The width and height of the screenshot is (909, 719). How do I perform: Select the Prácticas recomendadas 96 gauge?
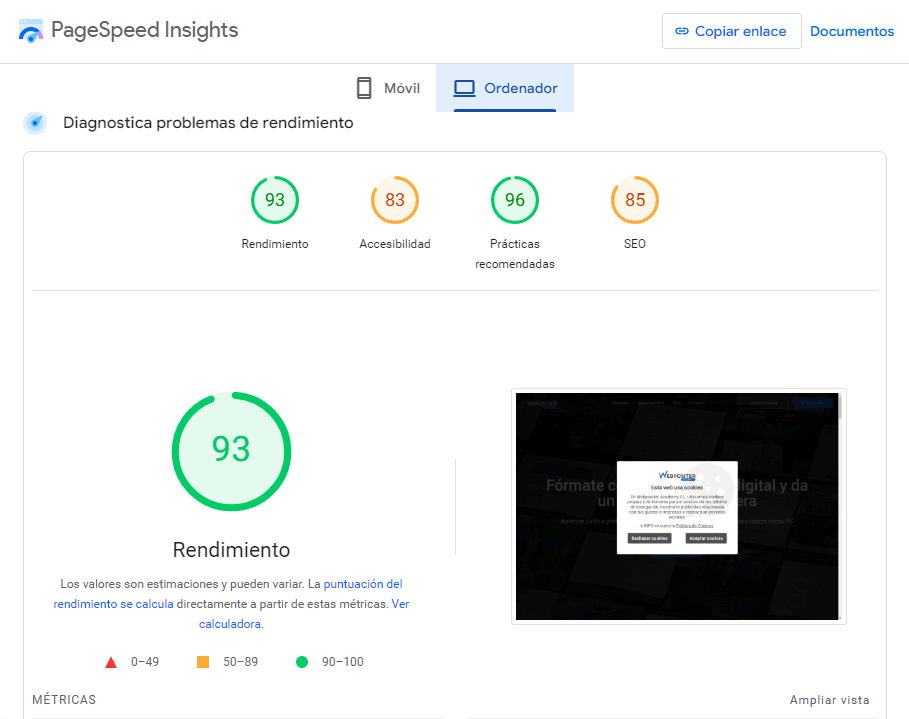pos(515,200)
